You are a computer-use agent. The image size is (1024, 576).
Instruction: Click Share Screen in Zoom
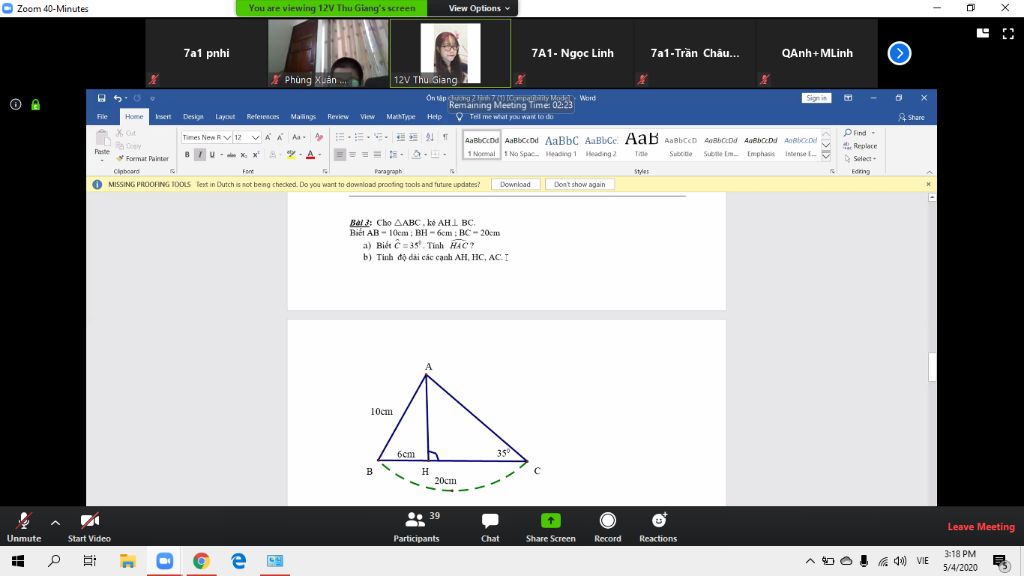[551, 527]
